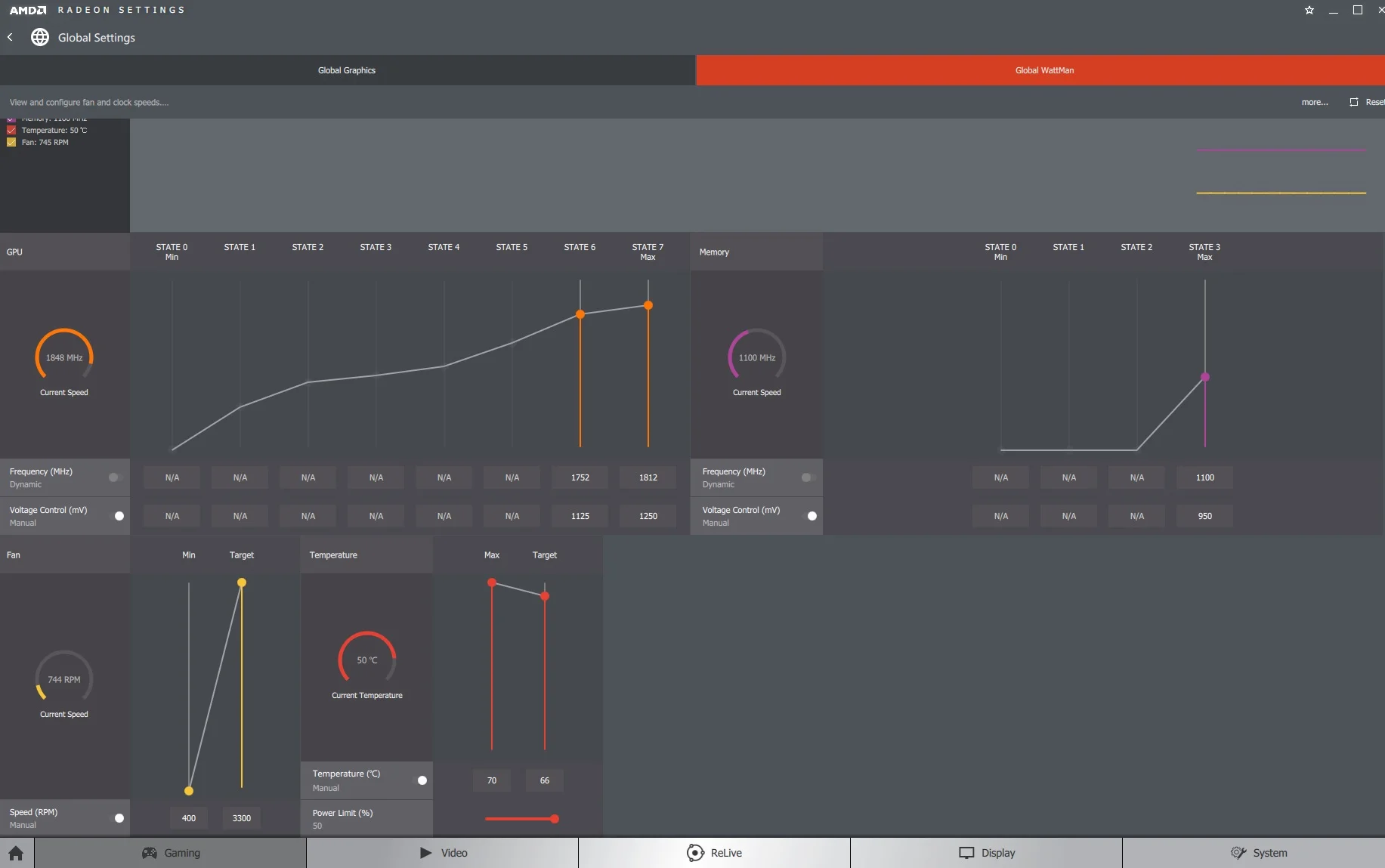
Task: Click GPU State 7 voltage field 1250
Action: point(648,516)
